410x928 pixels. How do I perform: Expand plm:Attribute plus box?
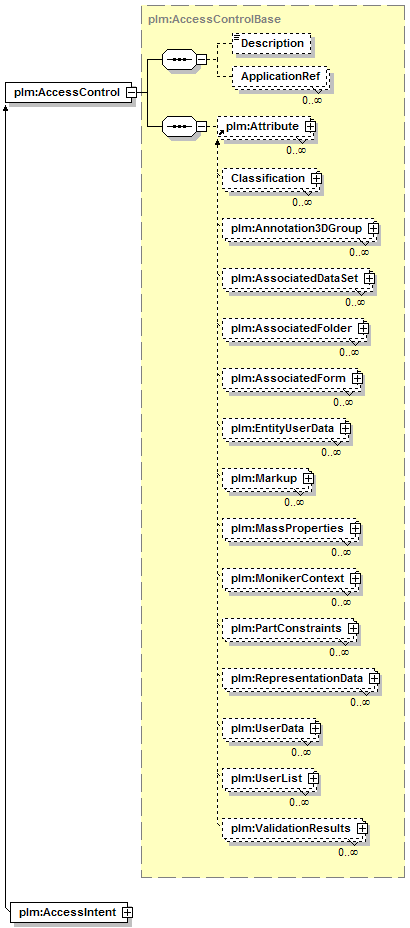coord(309,127)
